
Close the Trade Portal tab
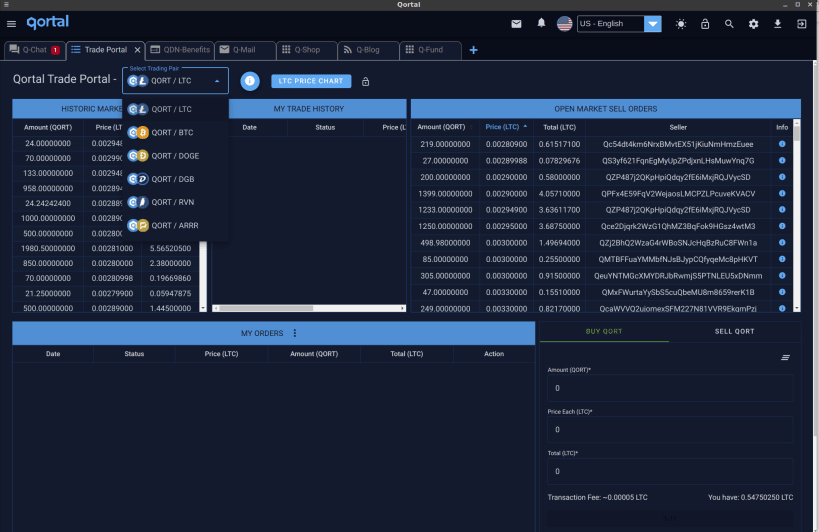click(137, 50)
